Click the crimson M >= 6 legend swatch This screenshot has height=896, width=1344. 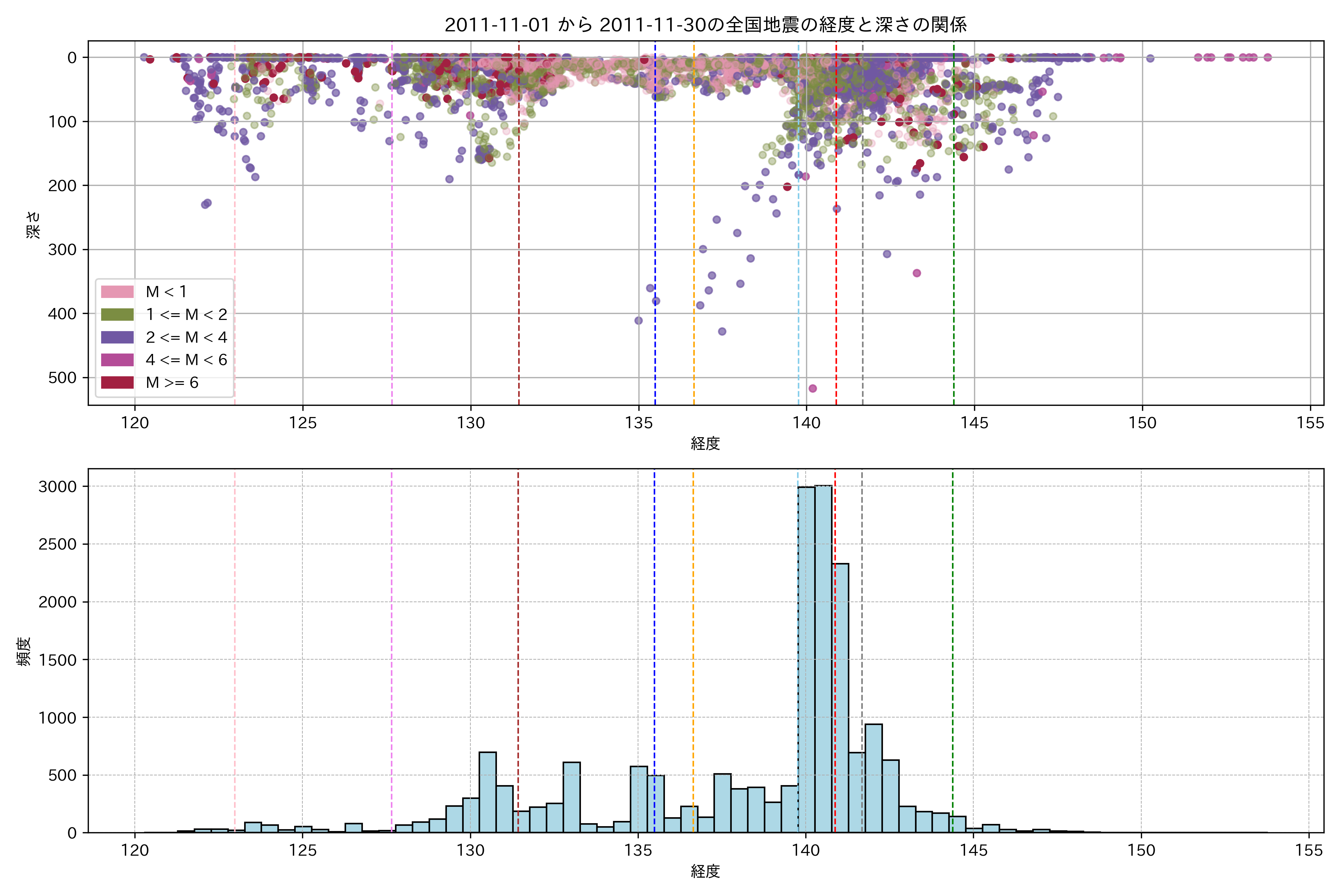(117, 382)
